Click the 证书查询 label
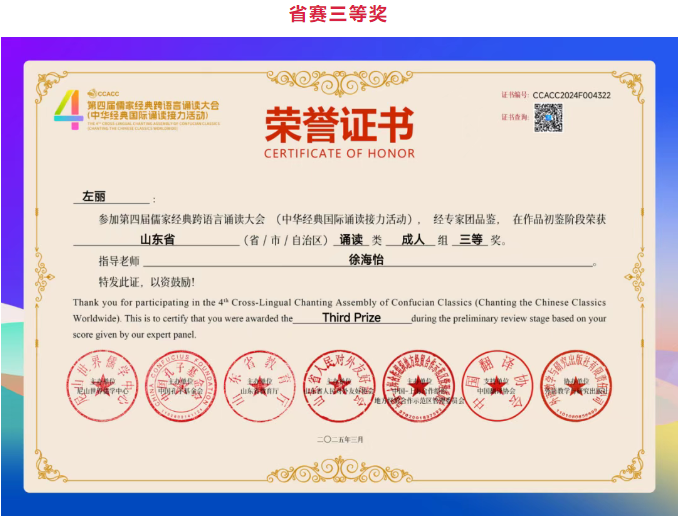The image size is (679, 517). (x=515, y=117)
